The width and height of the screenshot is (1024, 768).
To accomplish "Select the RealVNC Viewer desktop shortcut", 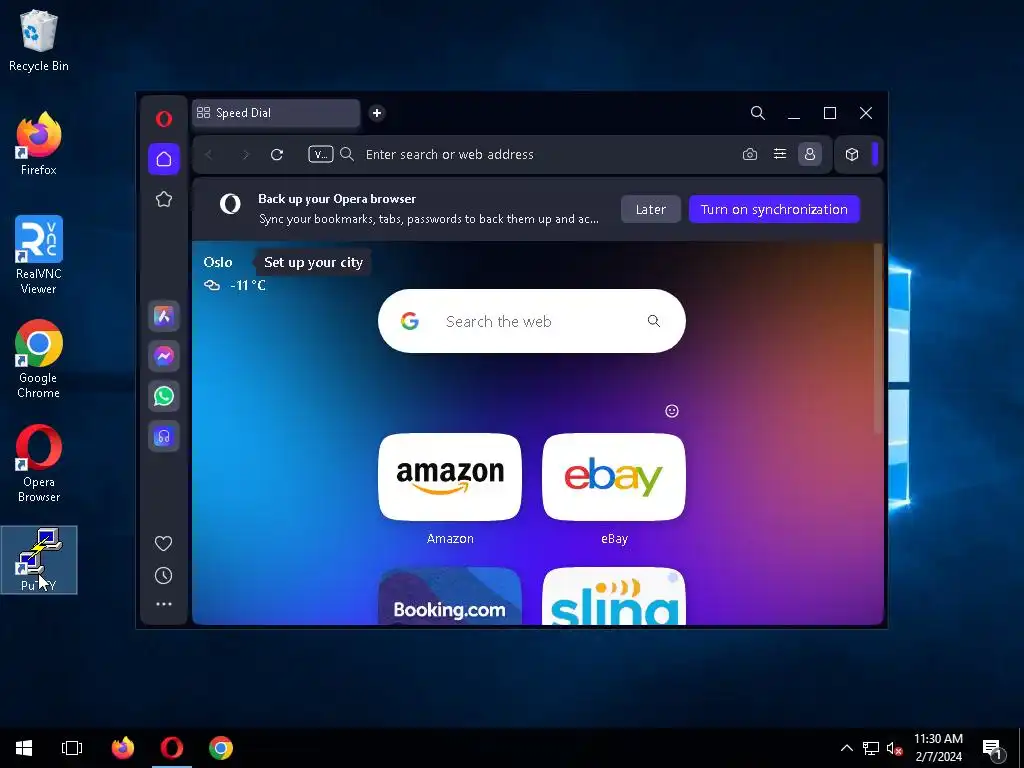I will pyautogui.click(x=39, y=255).
